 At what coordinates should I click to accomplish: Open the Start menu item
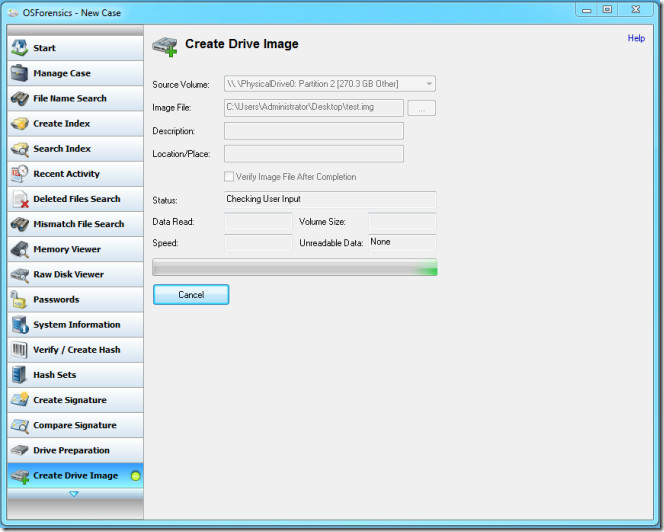44,48
